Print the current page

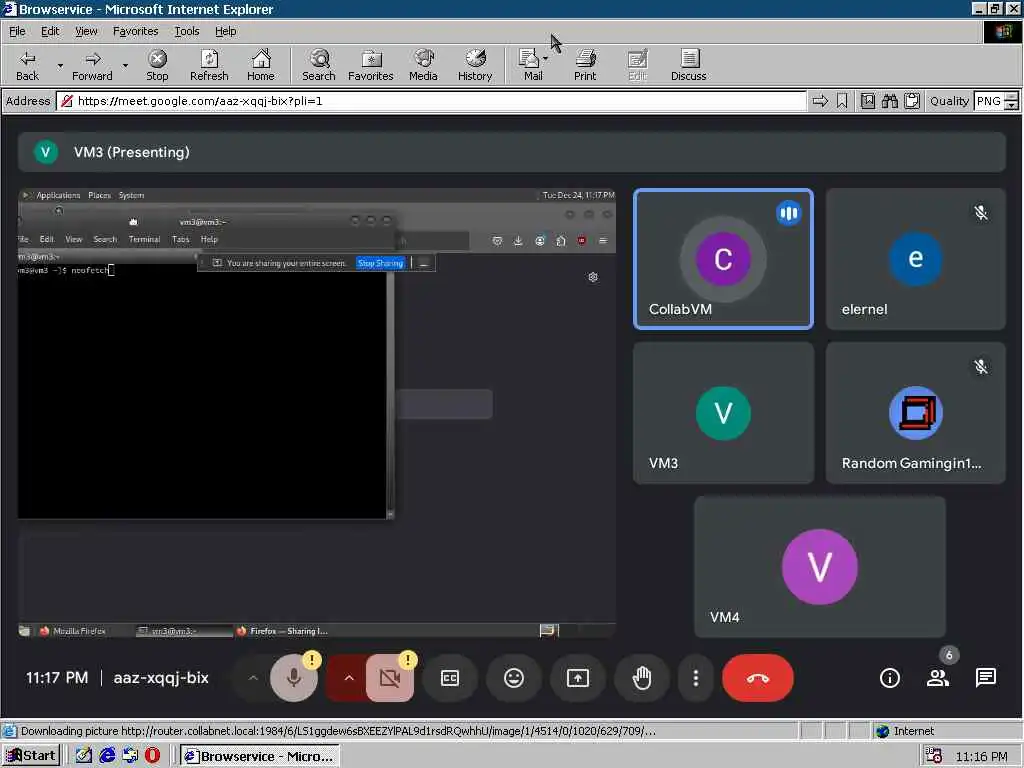click(585, 65)
